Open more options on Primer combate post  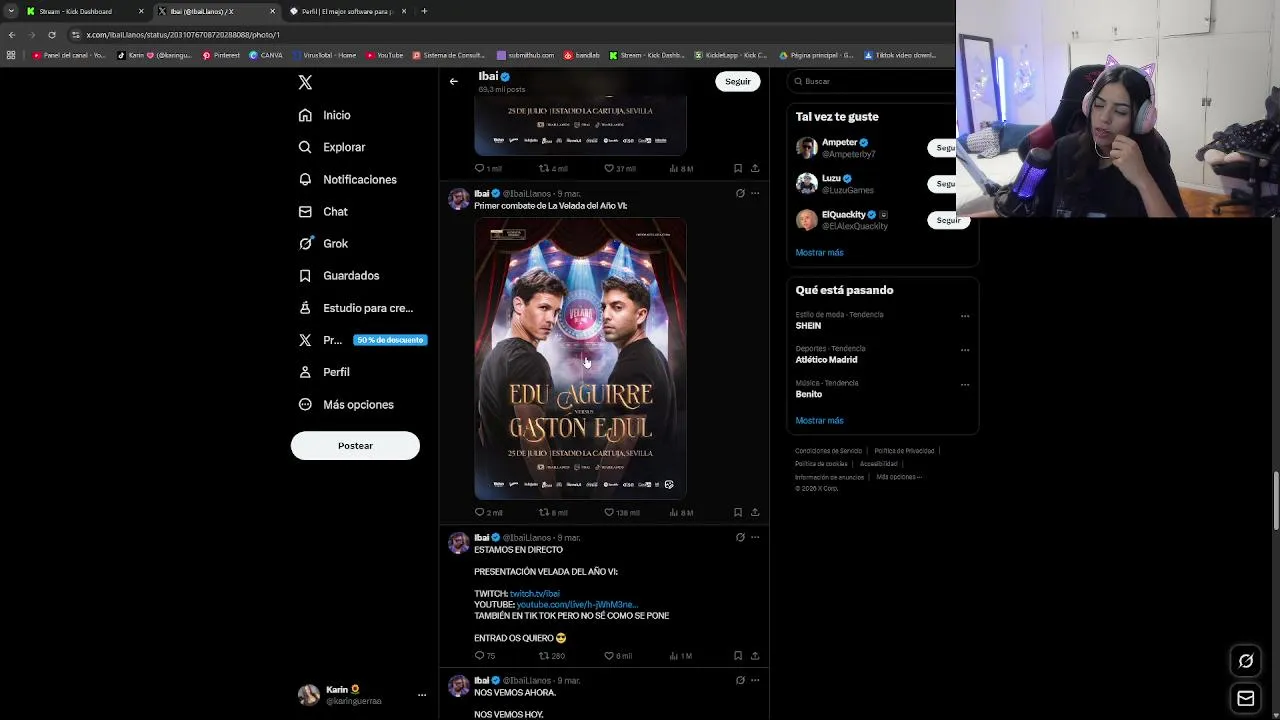tap(755, 193)
